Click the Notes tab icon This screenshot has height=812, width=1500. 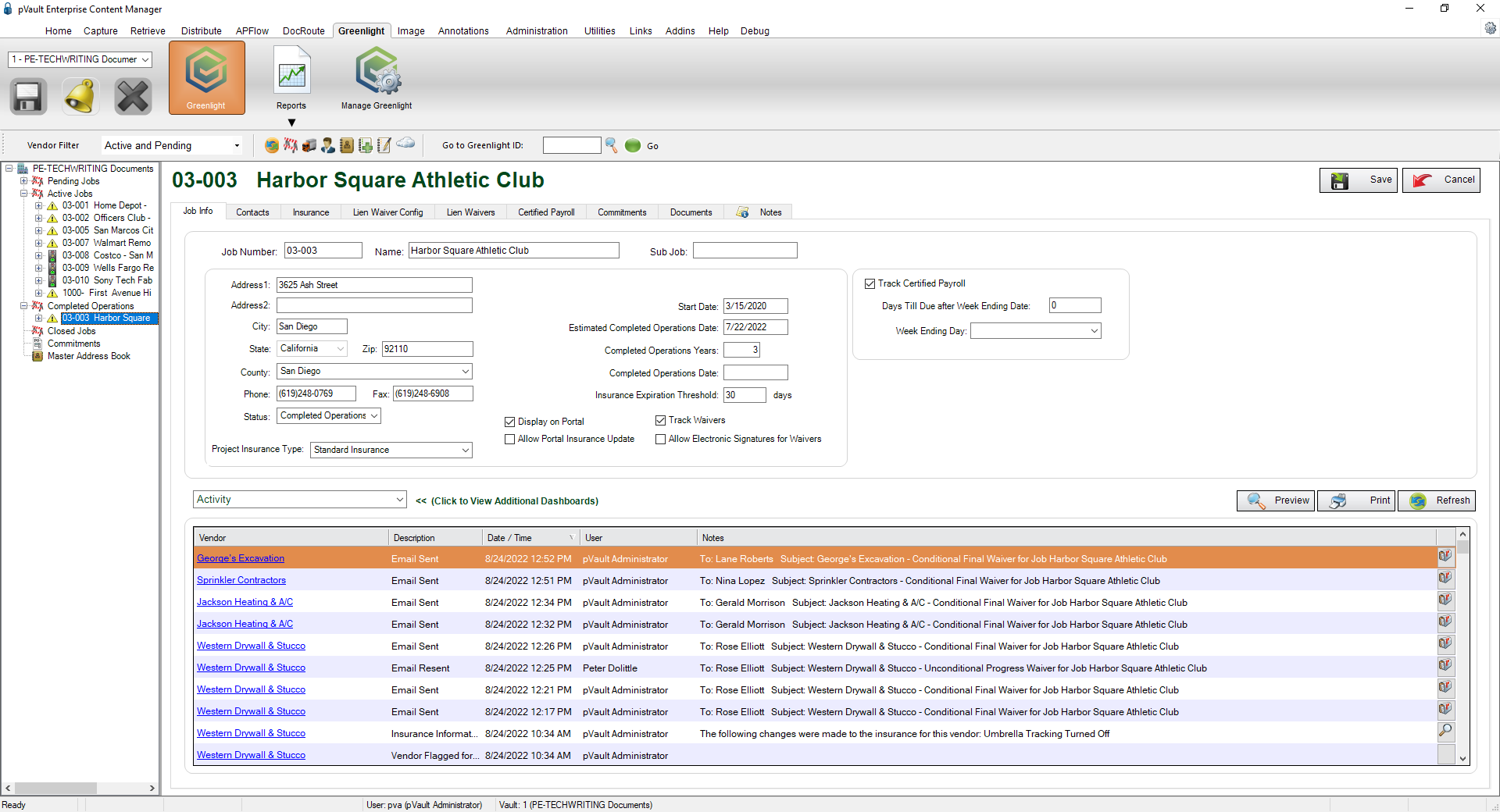[x=743, y=212]
